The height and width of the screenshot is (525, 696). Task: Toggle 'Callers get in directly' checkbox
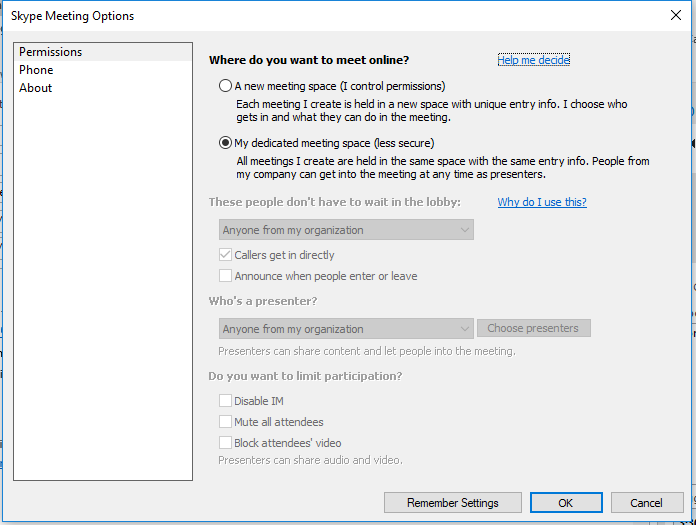pos(225,255)
